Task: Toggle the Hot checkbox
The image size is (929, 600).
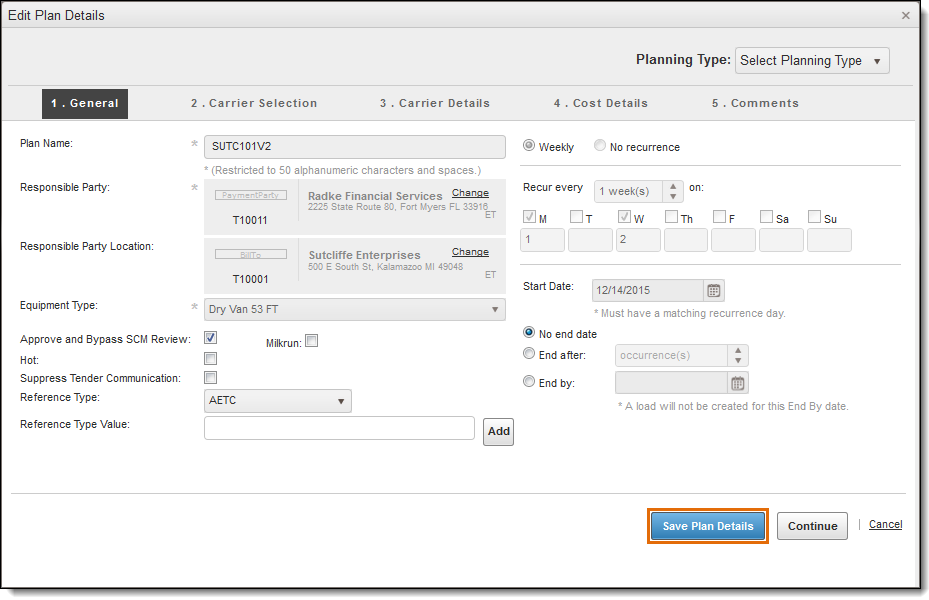Action: 211,358
